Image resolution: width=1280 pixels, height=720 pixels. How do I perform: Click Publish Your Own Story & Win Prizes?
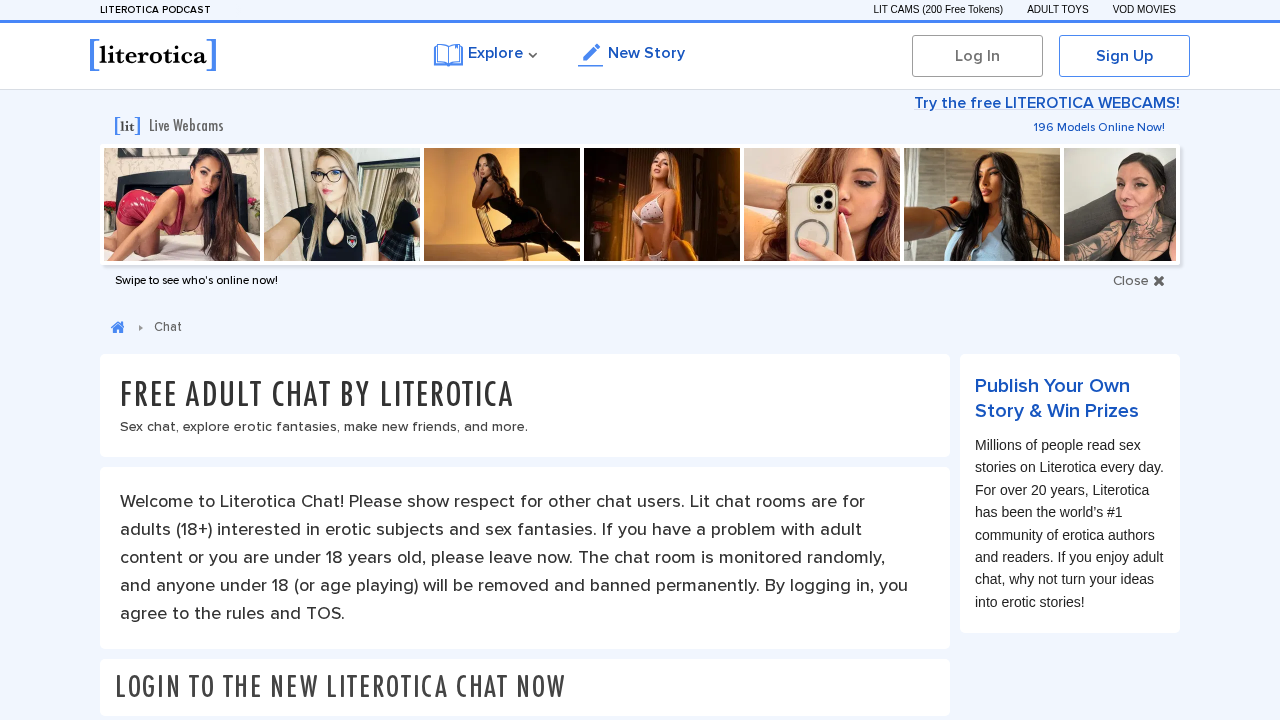coord(1057,398)
